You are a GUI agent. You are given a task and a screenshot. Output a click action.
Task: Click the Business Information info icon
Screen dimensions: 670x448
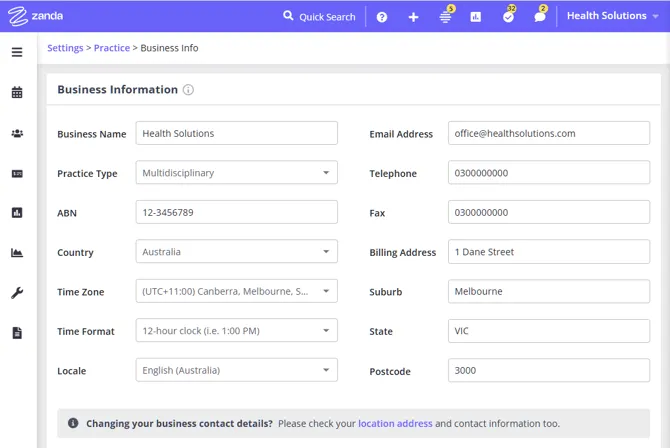coord(188,90)
